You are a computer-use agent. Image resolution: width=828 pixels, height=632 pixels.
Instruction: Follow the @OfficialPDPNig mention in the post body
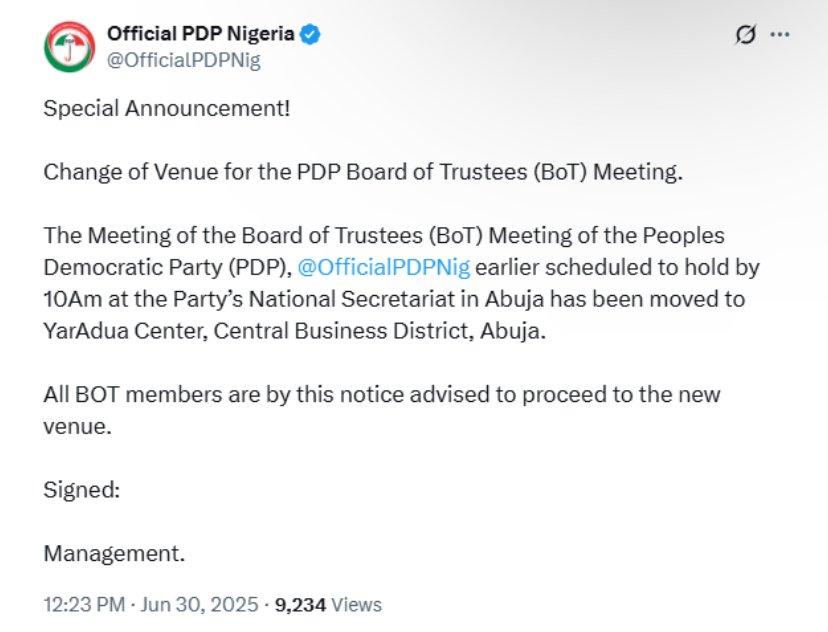(384, 267)
